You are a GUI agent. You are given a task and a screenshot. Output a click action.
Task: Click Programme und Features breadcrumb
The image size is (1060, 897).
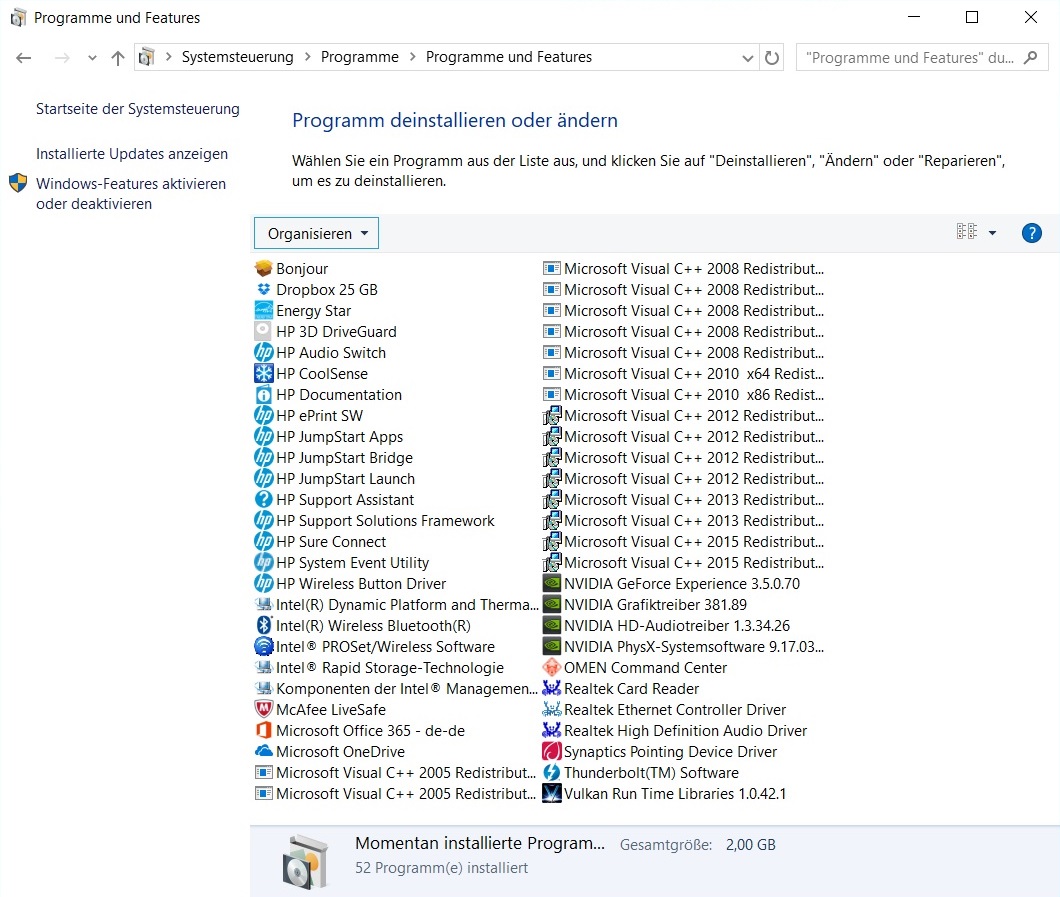[x=508, y=57]
